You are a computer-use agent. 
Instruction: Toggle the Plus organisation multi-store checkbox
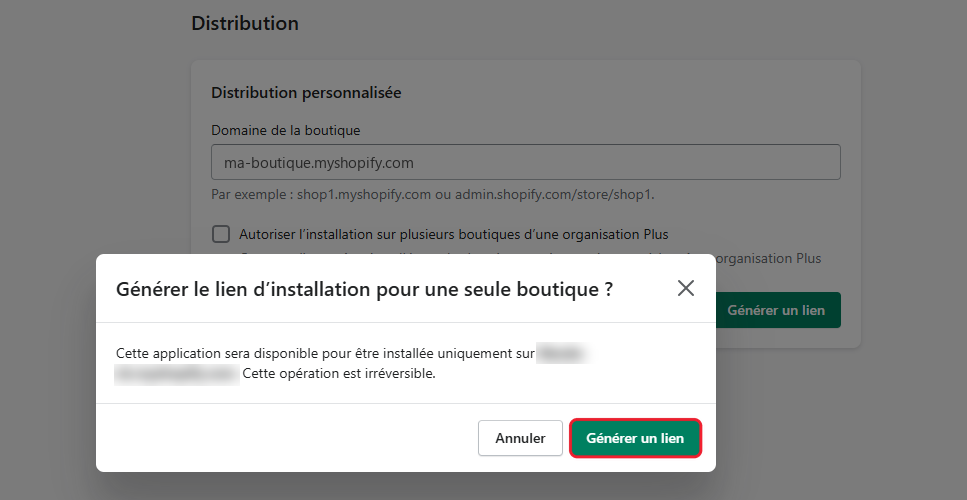[221, 234]
